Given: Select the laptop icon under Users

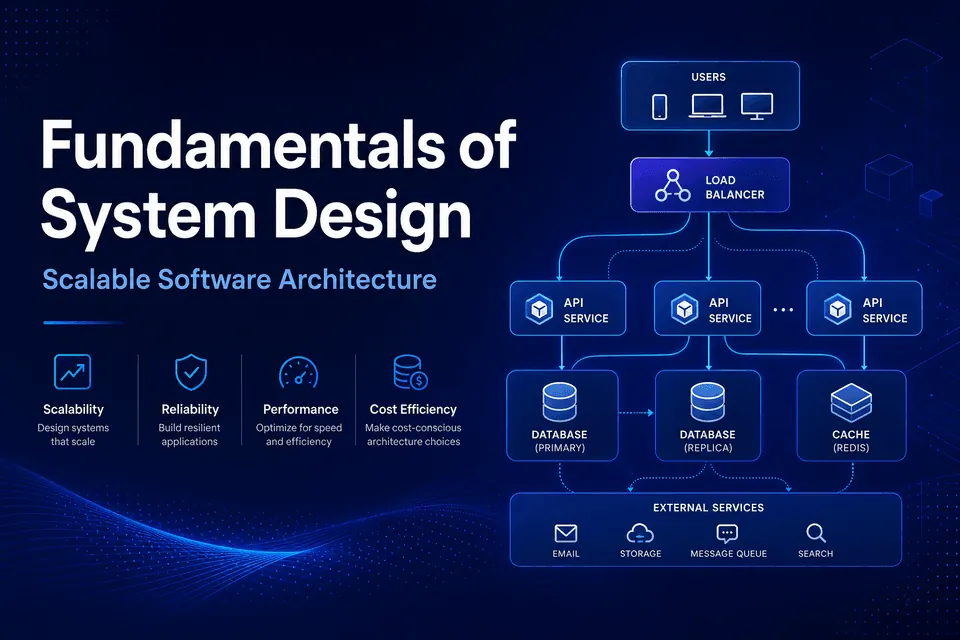Looking at the screenshot, I should point(707,105).
